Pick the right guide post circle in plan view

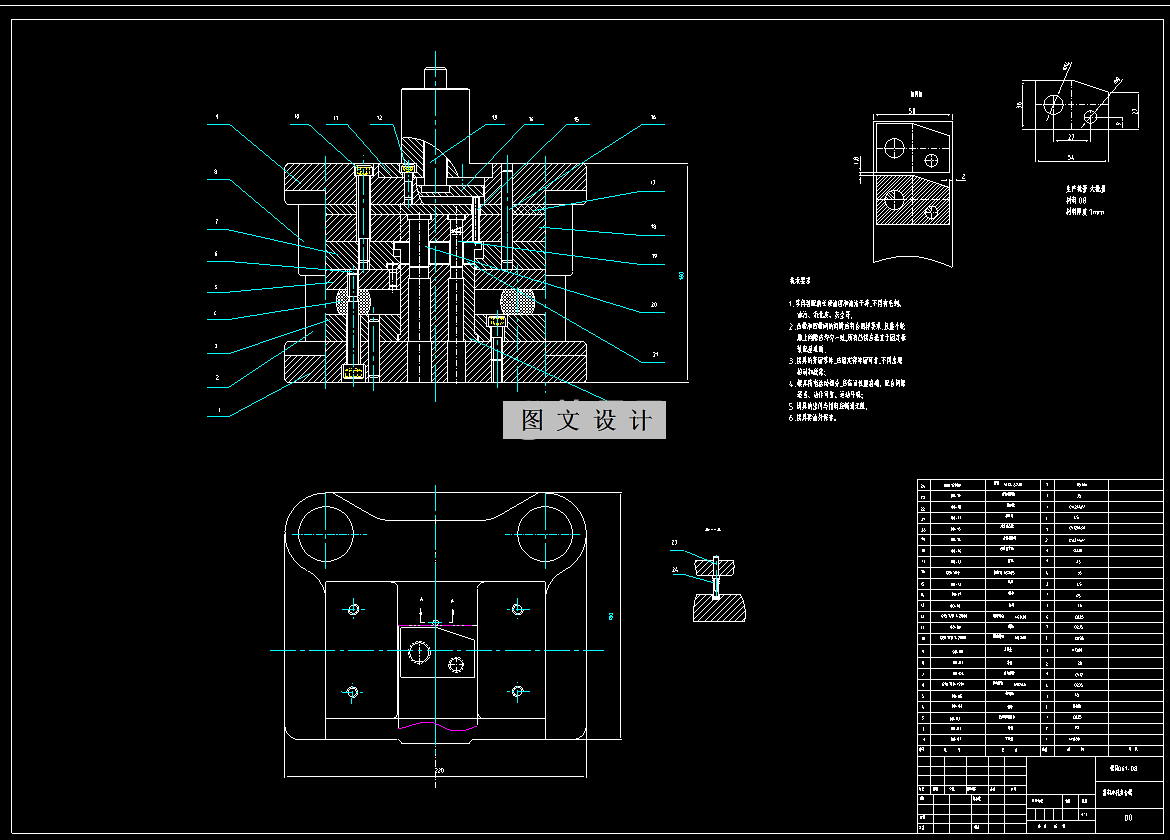coord(545,534)
